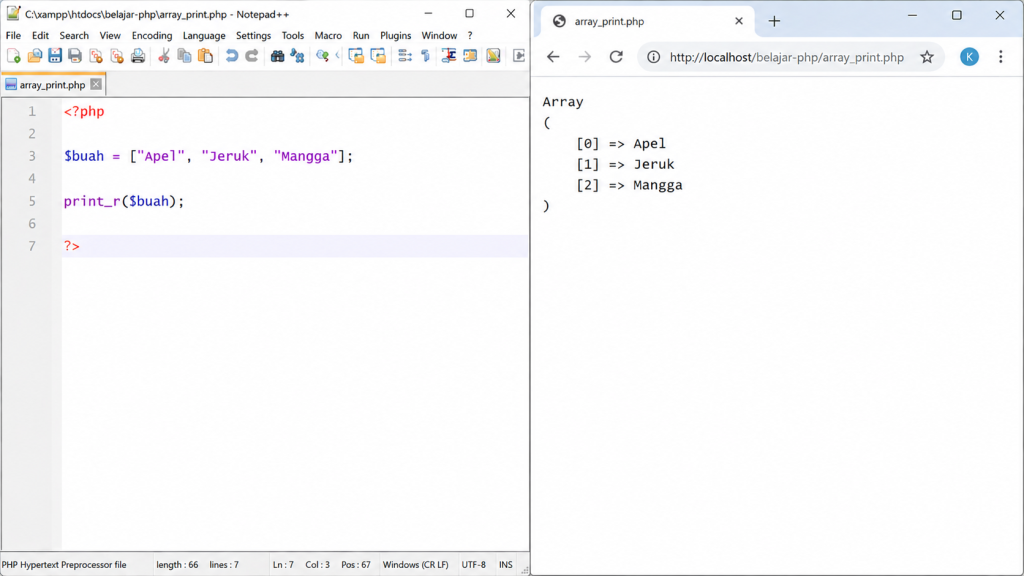Open the browser three-dot menu

tap(1000, 57)
